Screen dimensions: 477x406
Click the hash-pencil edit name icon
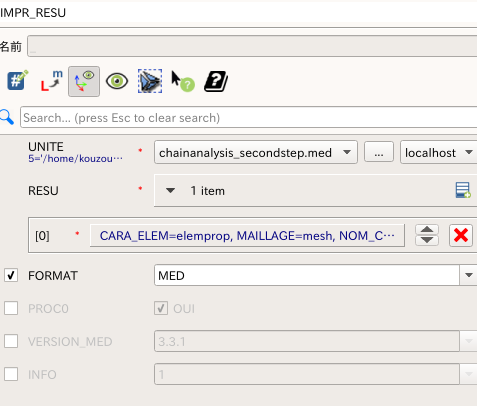[17, 81]
